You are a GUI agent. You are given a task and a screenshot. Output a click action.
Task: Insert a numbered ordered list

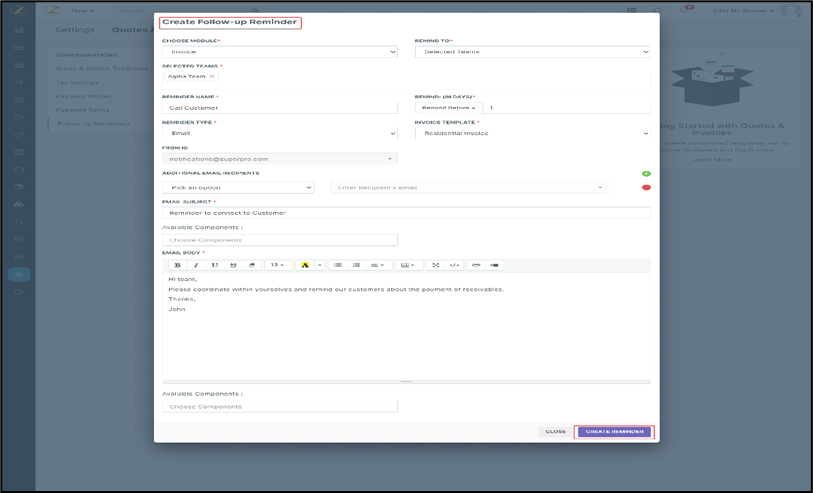[x=356, y=265]
